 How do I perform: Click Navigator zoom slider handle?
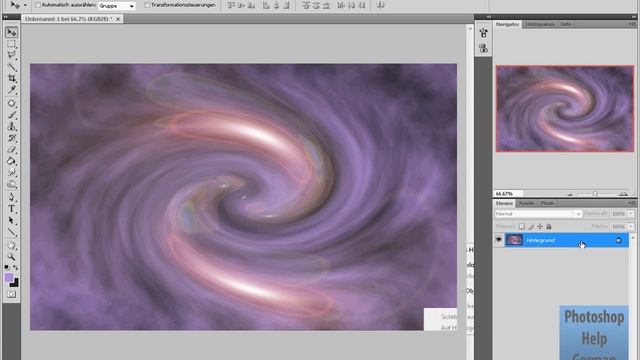[x=595, y=194]
